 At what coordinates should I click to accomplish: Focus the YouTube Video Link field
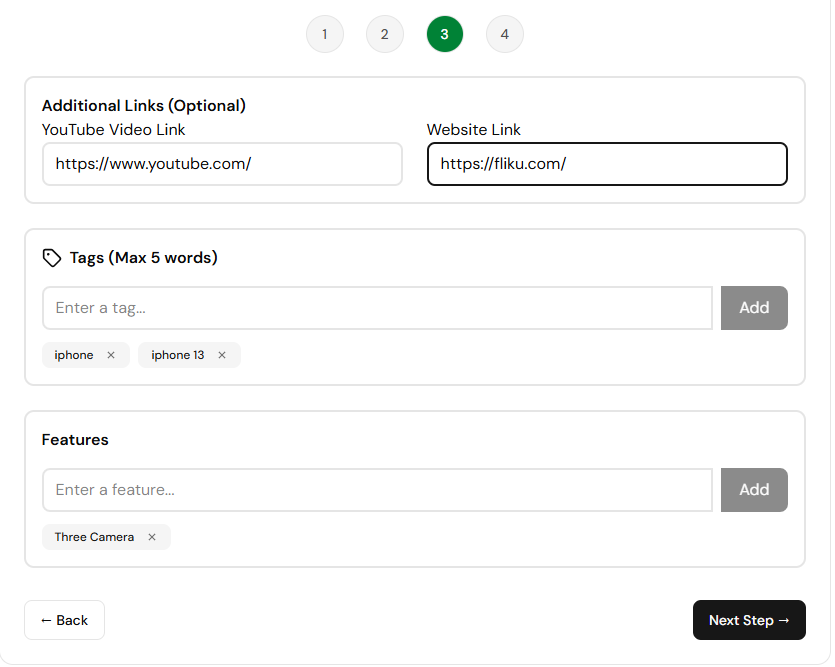[x=222, y=164]
